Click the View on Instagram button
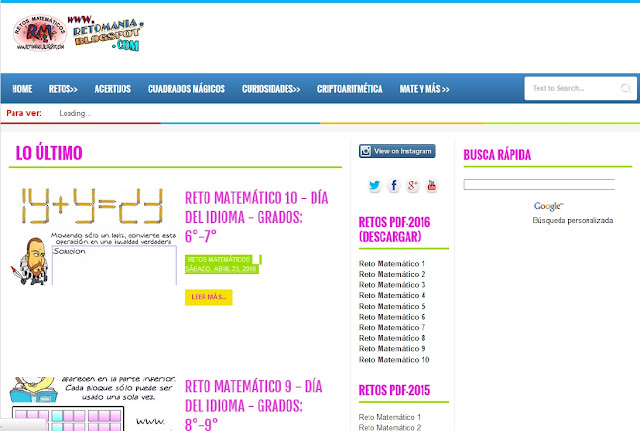The image size is (640, 431). tap(397, 151)
